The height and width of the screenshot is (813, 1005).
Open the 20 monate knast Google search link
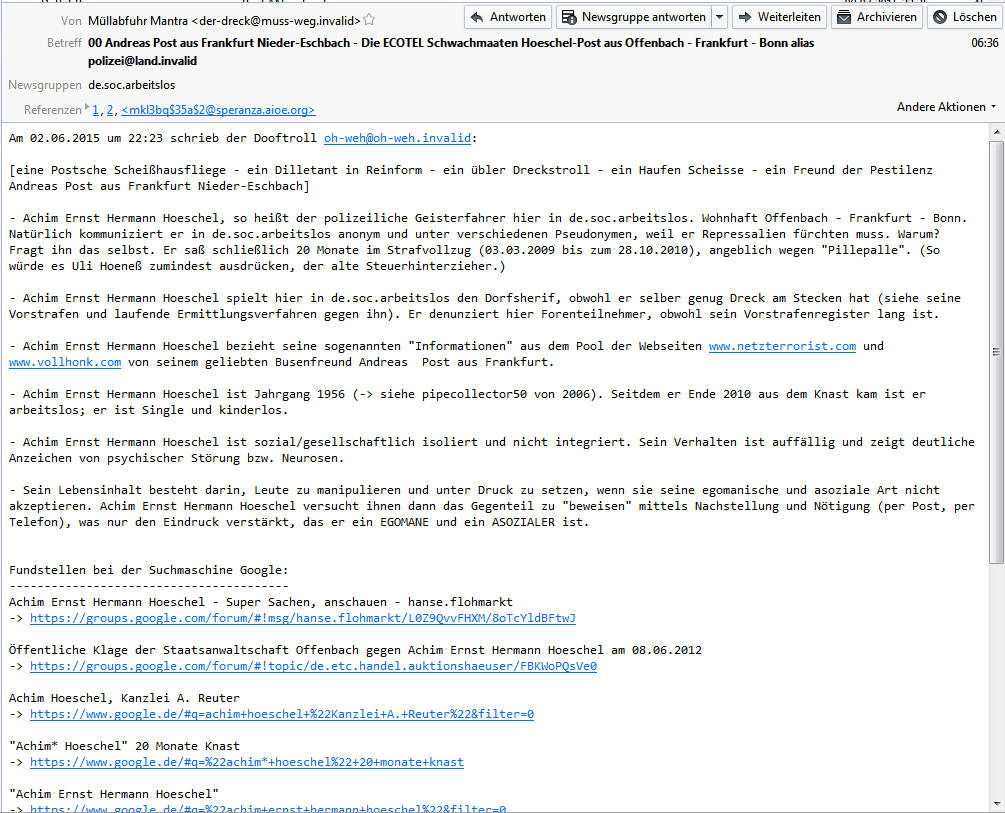pyautogui.click(x=247, y=762)
